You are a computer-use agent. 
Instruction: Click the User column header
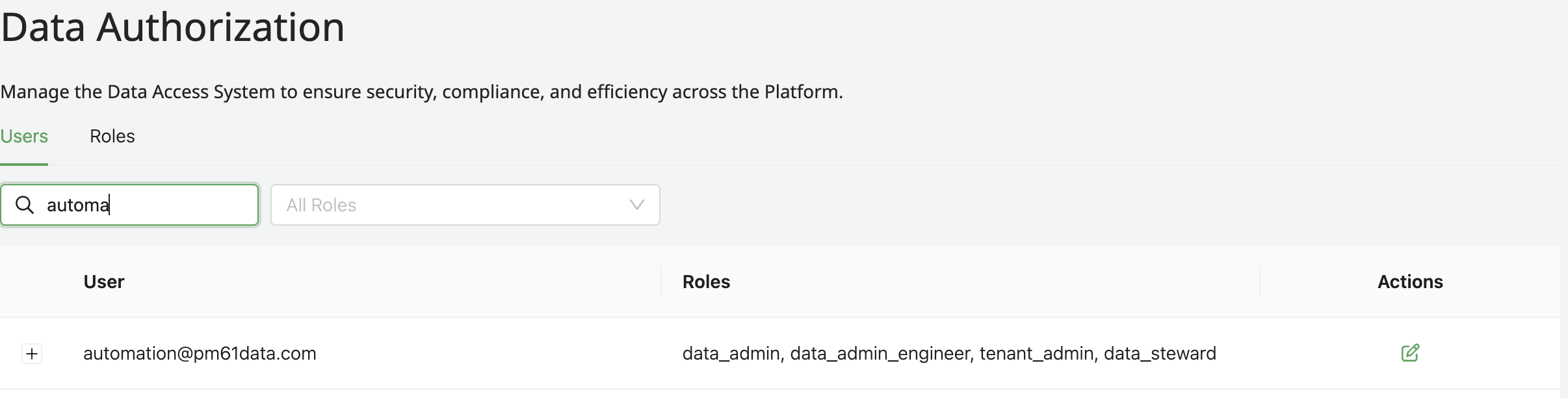click(x=104, y=282)
